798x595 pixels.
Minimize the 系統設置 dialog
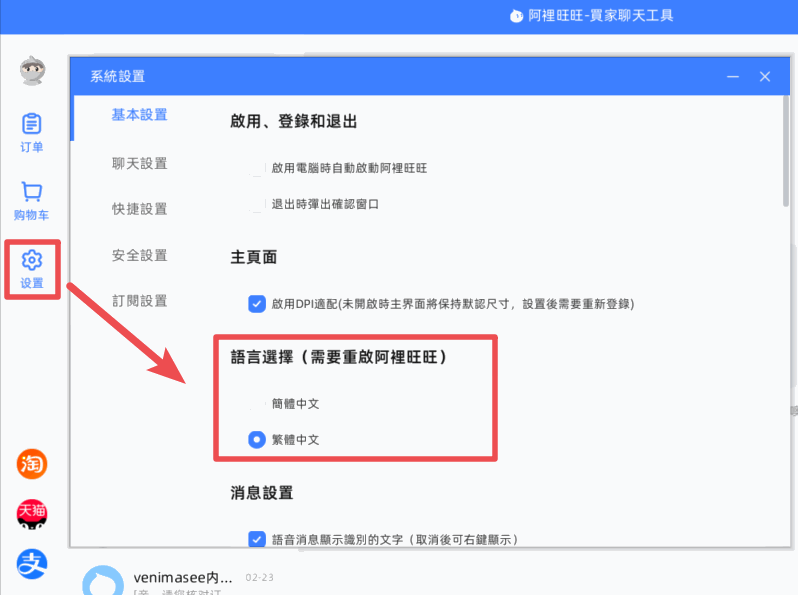point(733,77)
